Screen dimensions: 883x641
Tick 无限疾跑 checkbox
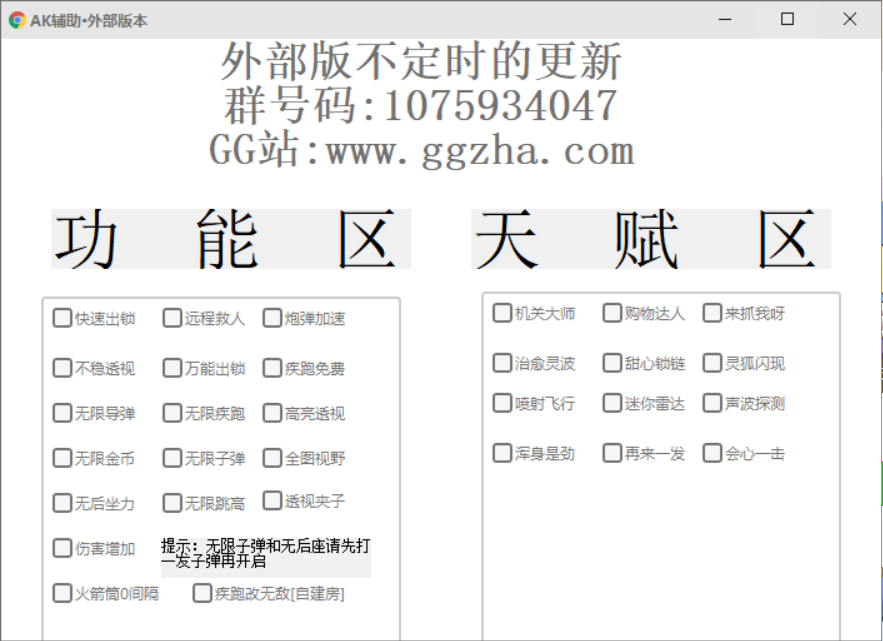(172, 413)
